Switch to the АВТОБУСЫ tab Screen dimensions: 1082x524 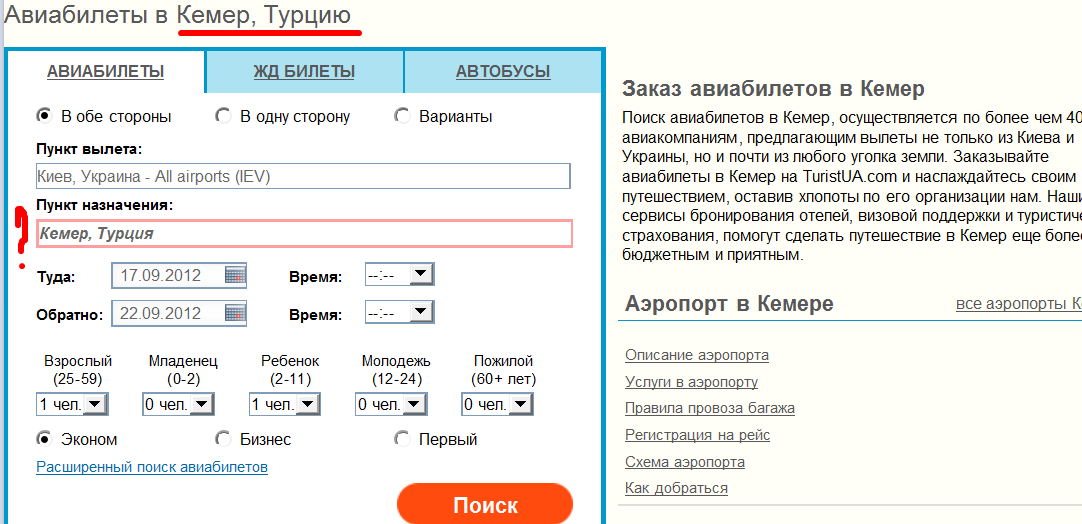(x=503, y=71)
